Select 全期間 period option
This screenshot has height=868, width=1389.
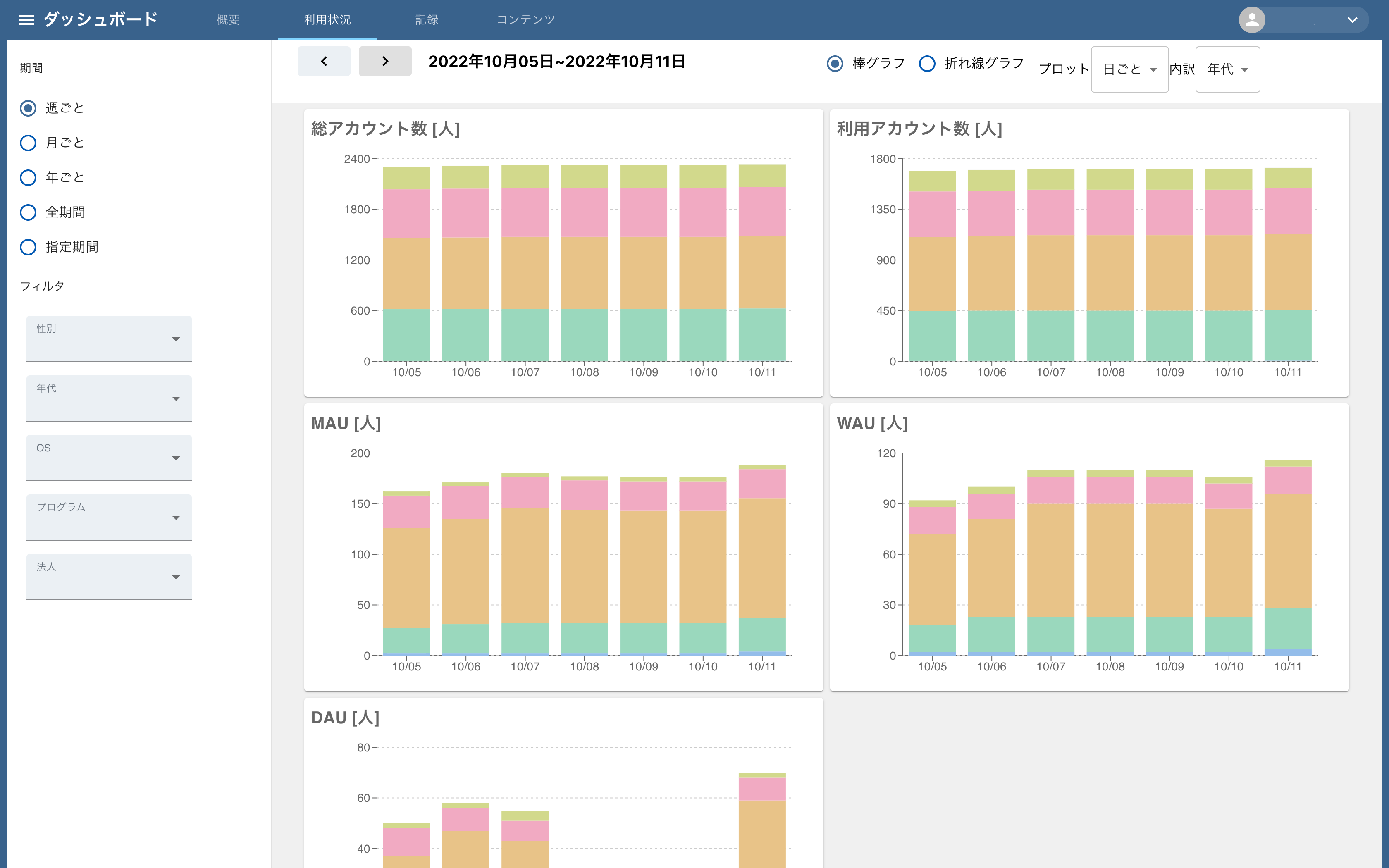click(x=28, y=212)
